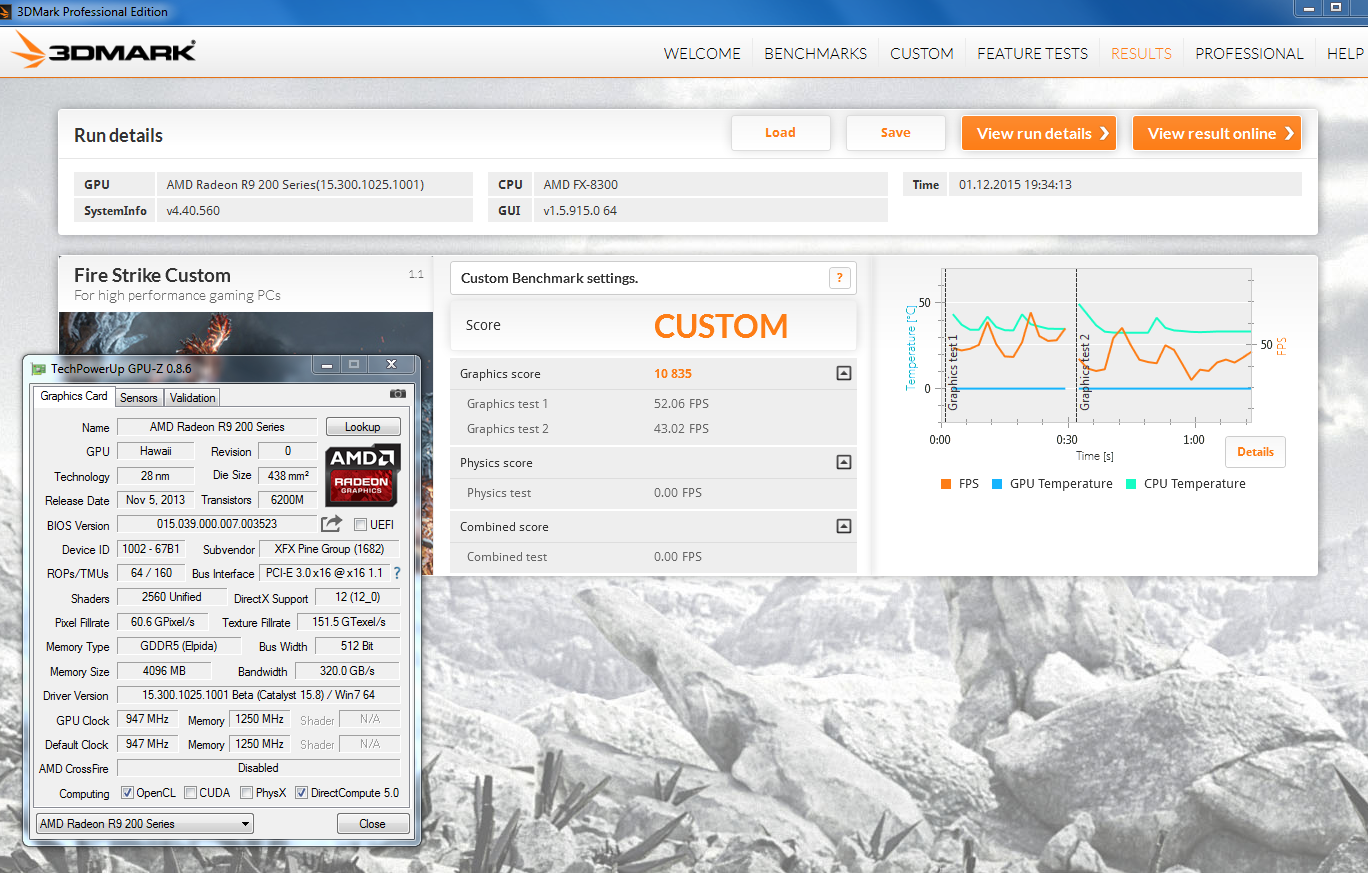
Task: Click the Physics test 0.00 FPS value
Action: pyautogui.click(x=678, y=493)
